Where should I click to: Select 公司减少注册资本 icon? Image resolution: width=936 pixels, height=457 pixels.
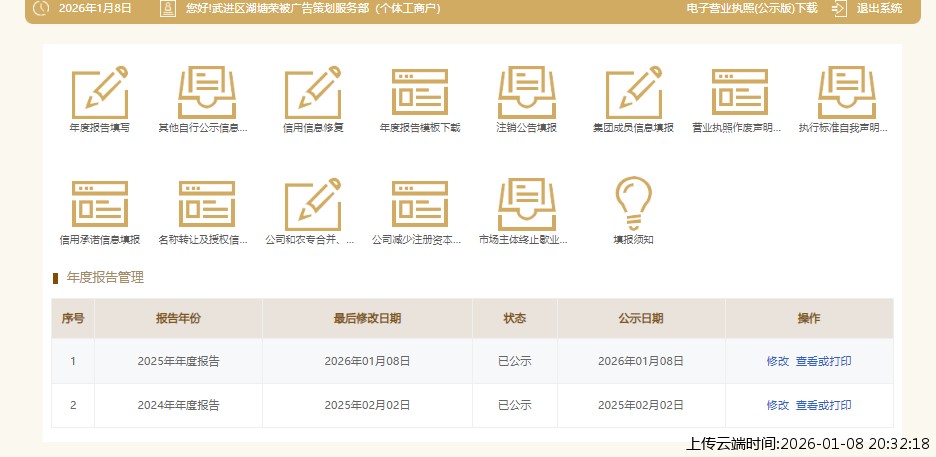point(420,205)
